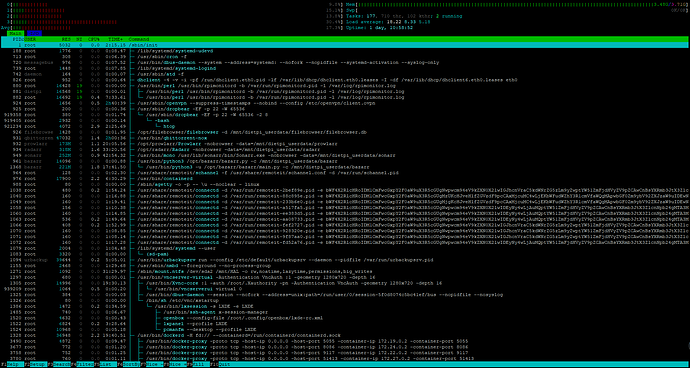Sort by the CPU% column header
Image resolution: width=690 pixels, height=368 pixels.
click(x=93, y=39)
